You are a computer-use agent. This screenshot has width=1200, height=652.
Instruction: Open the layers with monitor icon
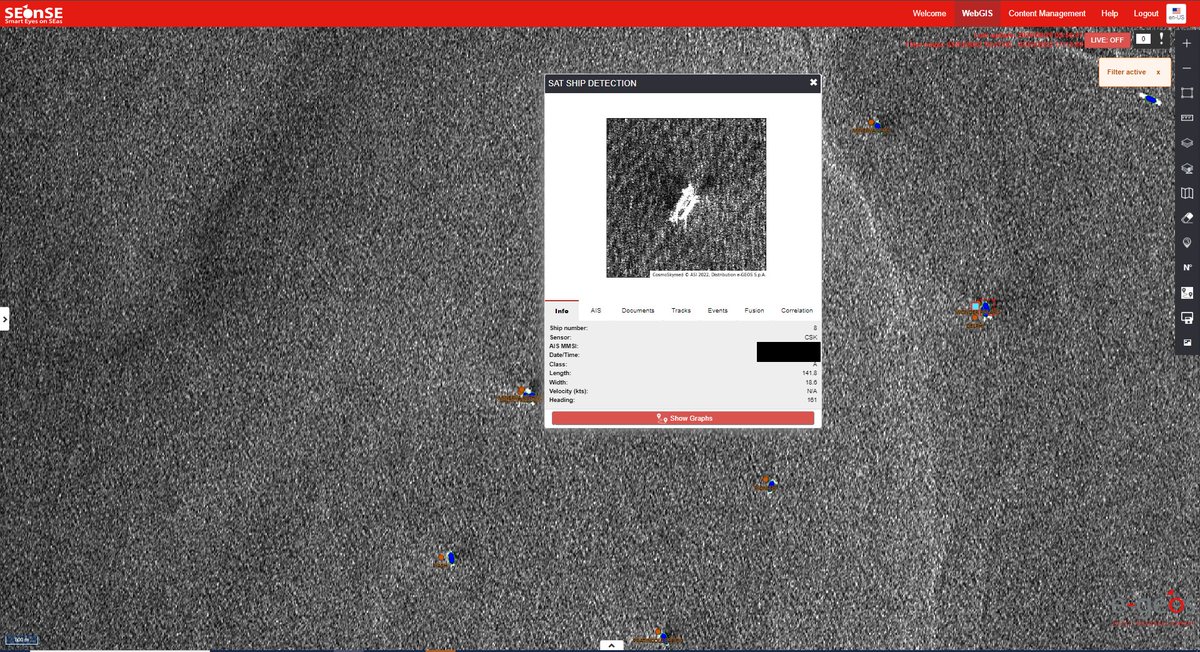[x=1187, y=168]
